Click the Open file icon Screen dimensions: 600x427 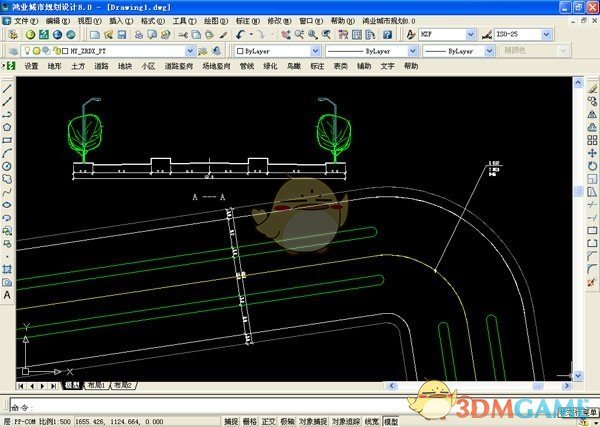(109, 35)
